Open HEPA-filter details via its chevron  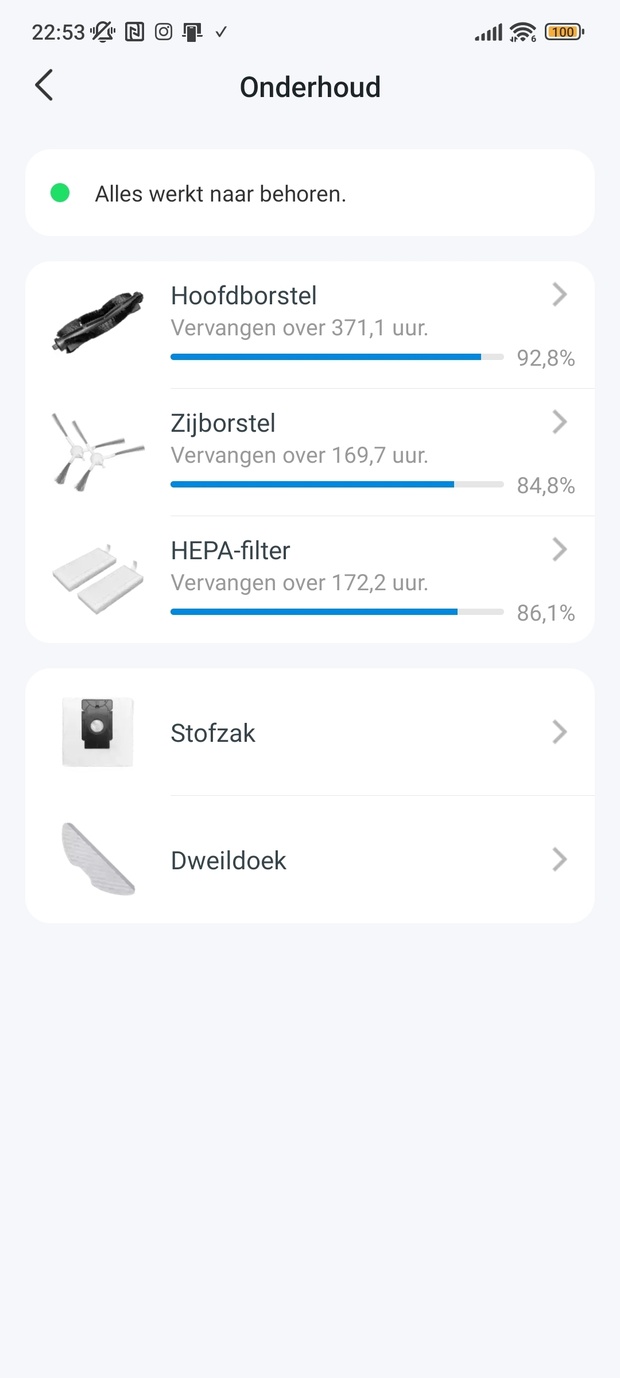pos(560,549)
